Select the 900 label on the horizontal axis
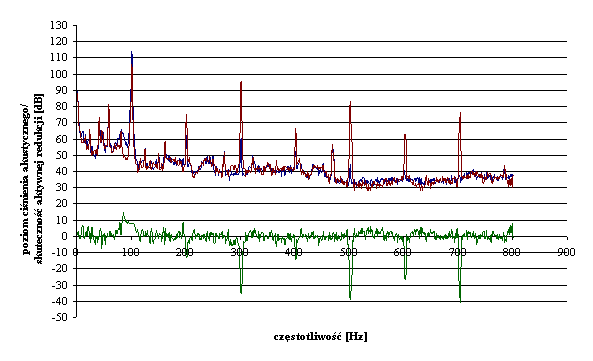Image resolution: width=593 pixels, height=361 pixels. click(566, 252)
